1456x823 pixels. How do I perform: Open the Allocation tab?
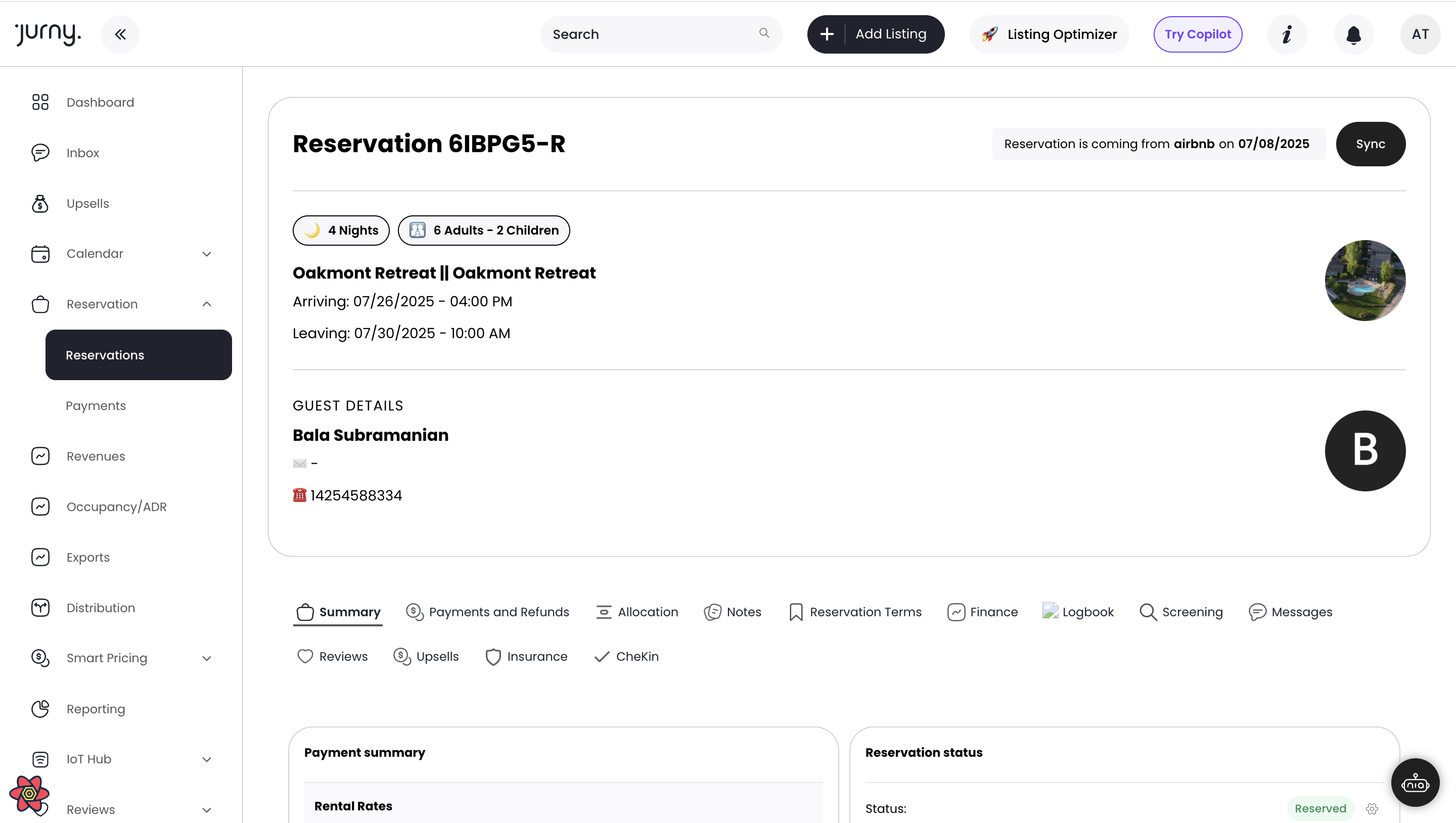(637, 612)
